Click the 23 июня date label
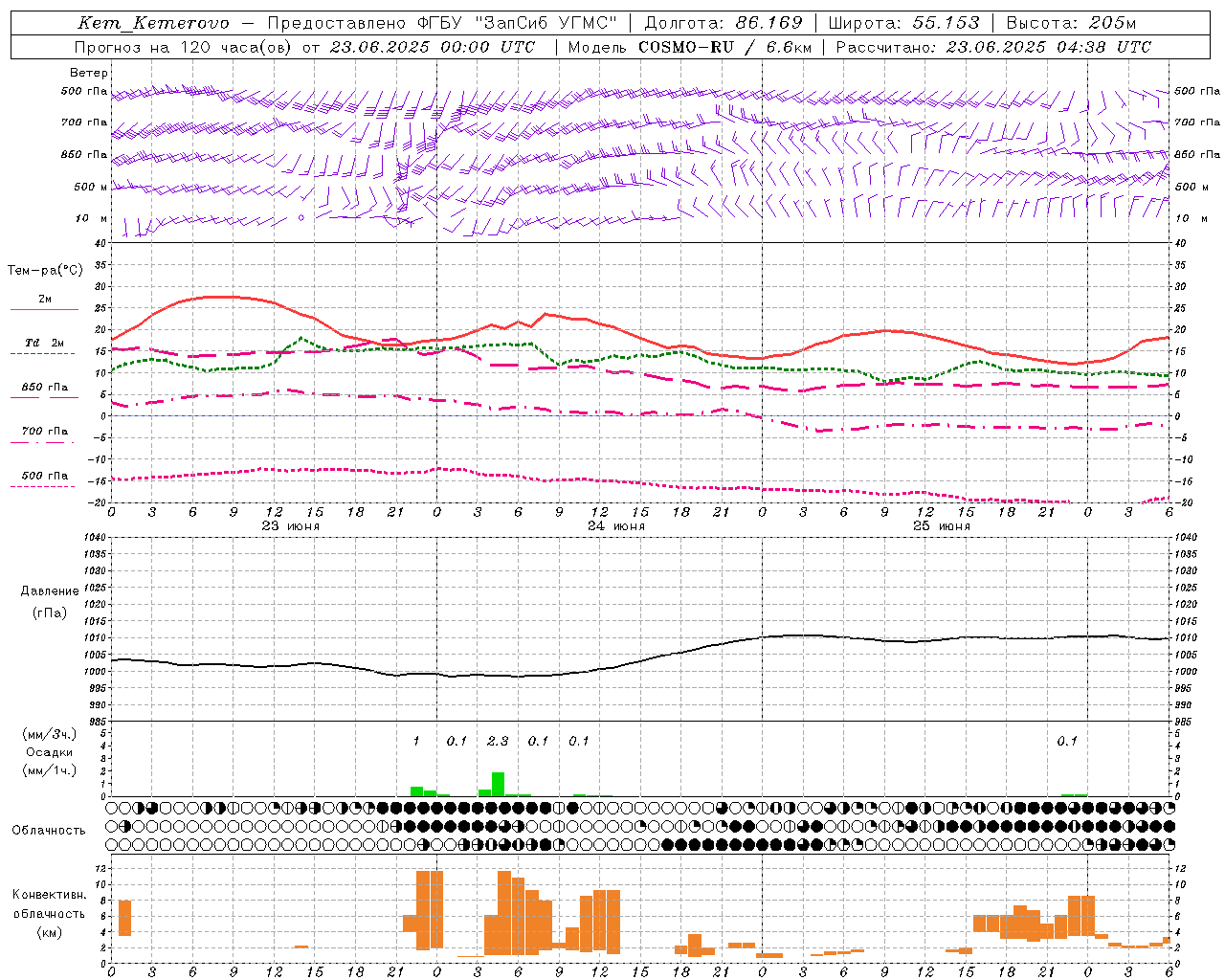 291,526
